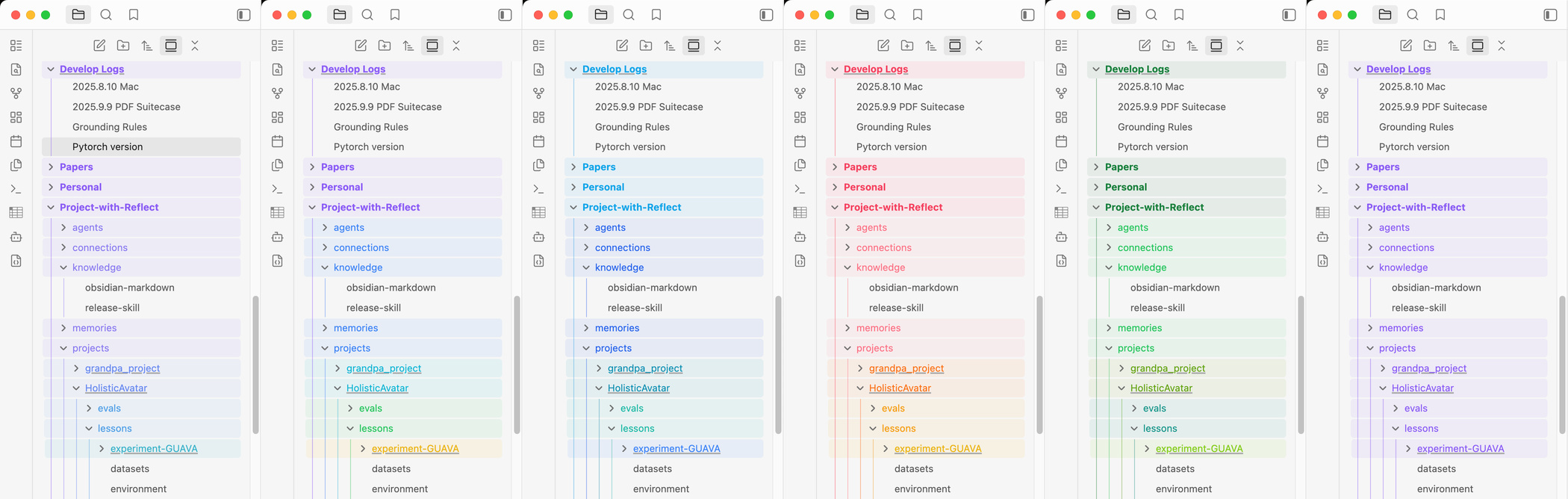Collapse all folders in the sixth window
The height and width of the screenshot is (499, 1568).
click(1502, 46)
